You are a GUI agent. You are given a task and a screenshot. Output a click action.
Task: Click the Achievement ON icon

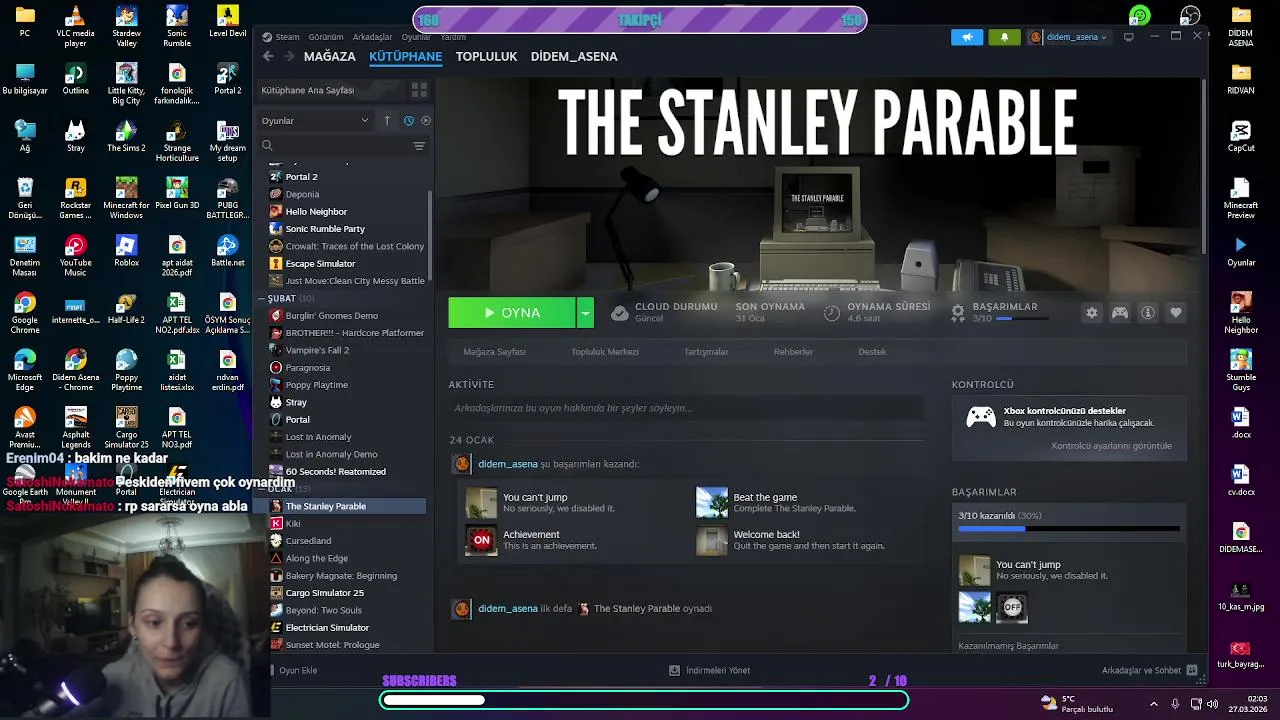coord(481,540)
